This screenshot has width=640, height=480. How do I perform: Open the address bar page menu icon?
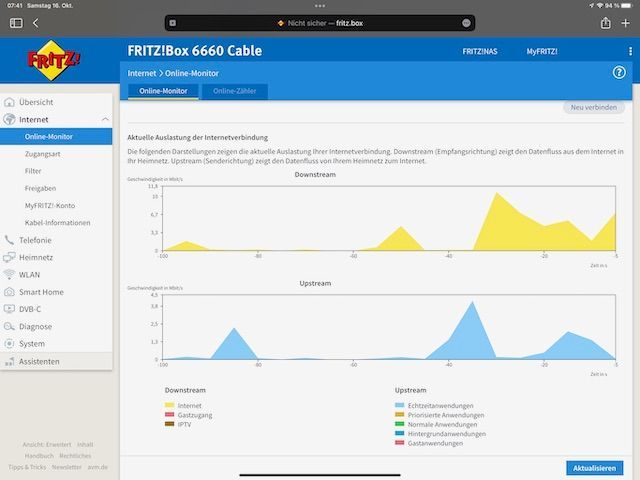click(x=467, y=23)
